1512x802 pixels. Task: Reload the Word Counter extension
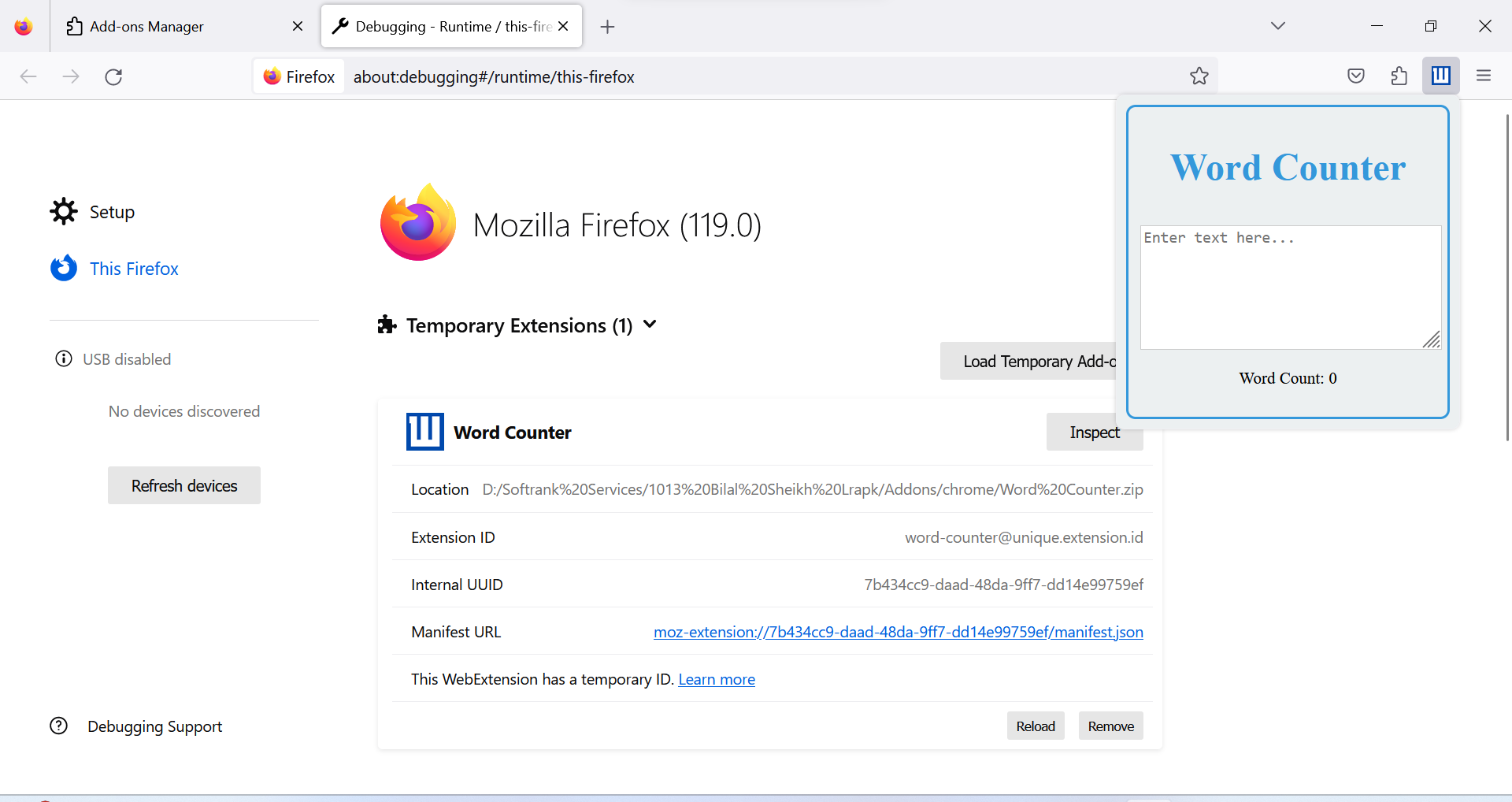(x=1036, y=726)
